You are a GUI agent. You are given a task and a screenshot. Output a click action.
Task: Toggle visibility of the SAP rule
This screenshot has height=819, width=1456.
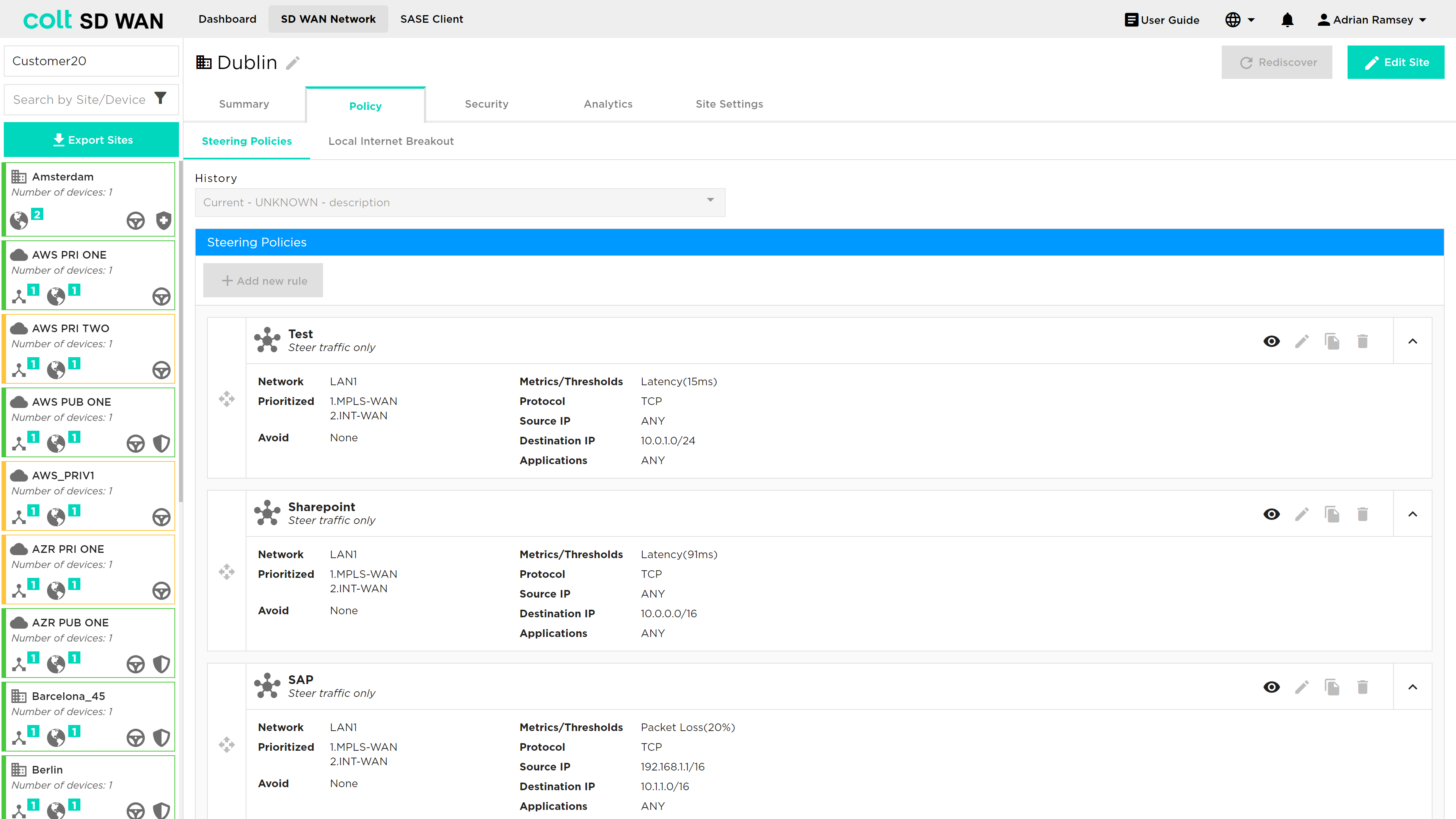click(1272, 687)
